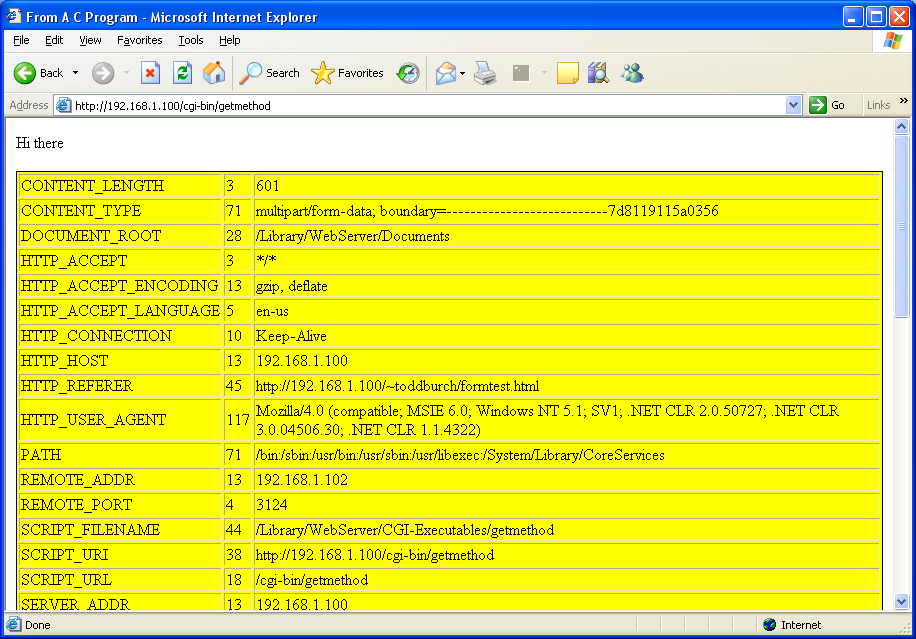Click the en-us value
The height and width of the screenshot is (639, 916).
pos(272,311)
